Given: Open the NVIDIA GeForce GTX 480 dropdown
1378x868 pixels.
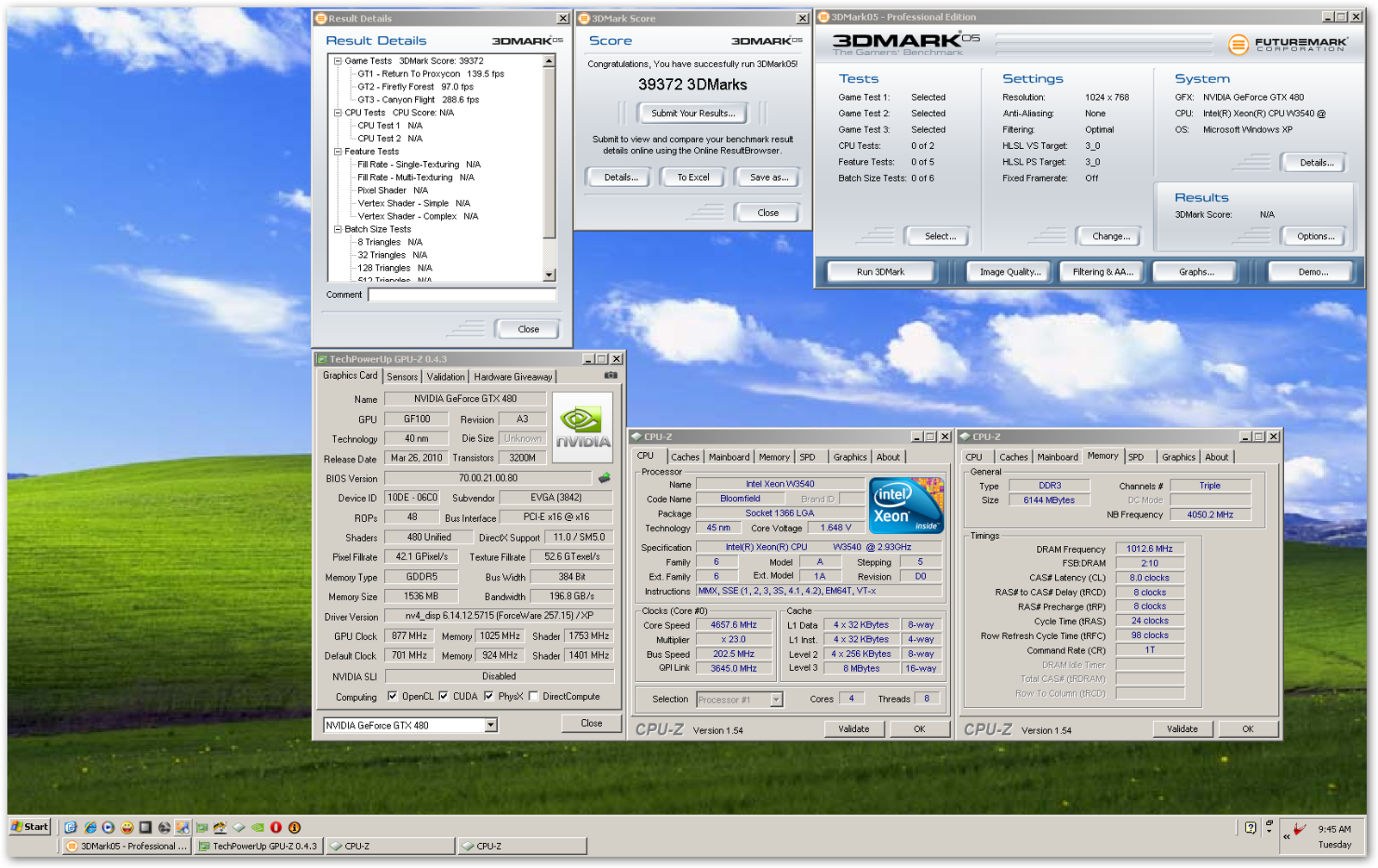Looking at the screenshot, I should (x=490, y=725).
